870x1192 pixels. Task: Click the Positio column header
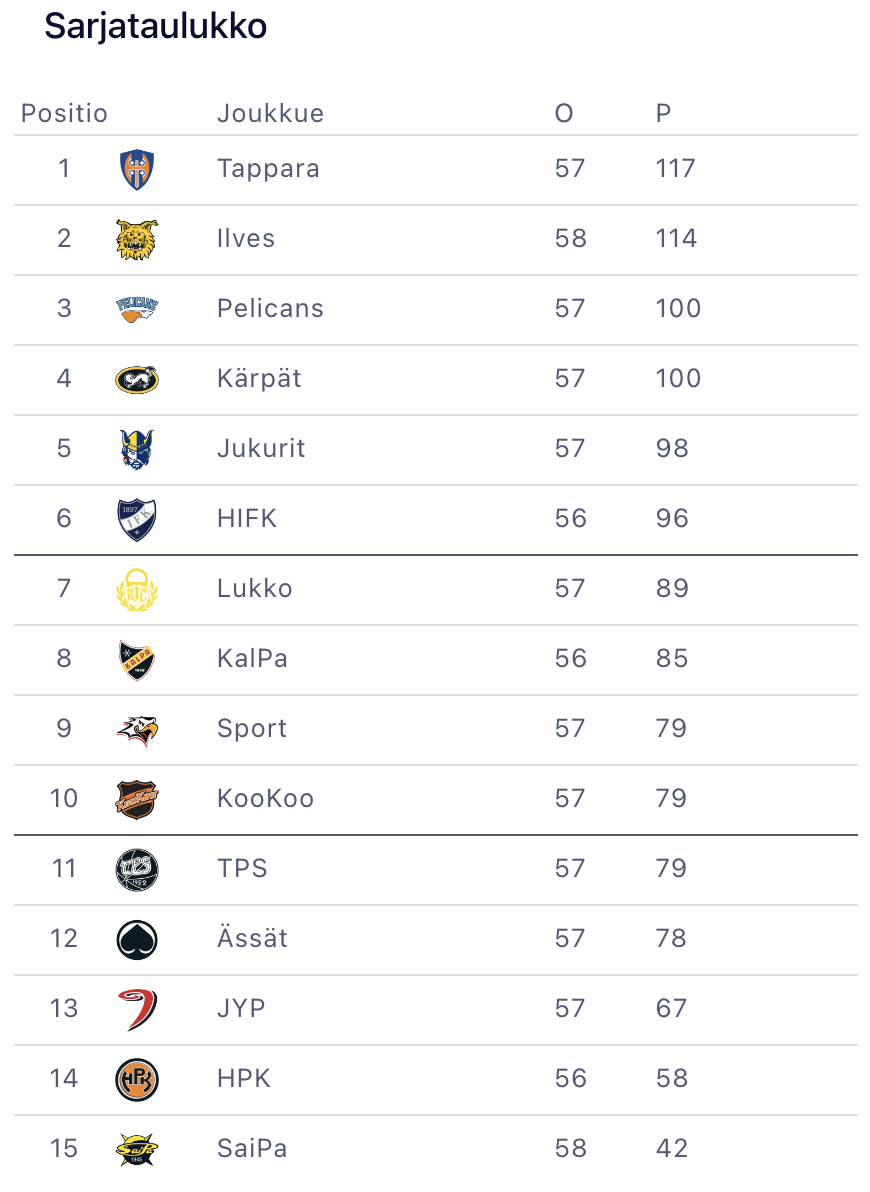pyautogui.click(x=64, y=114)
